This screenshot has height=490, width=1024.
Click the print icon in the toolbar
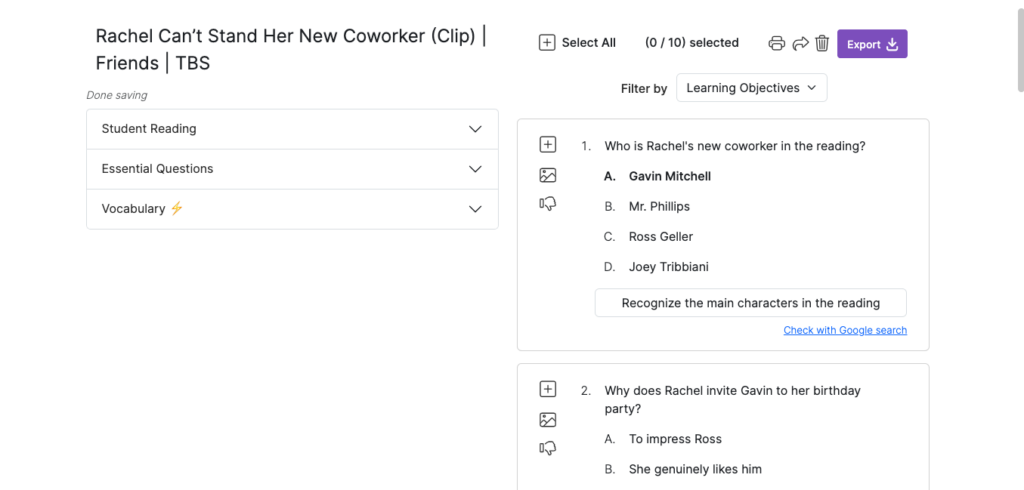[x=777, y=43]
